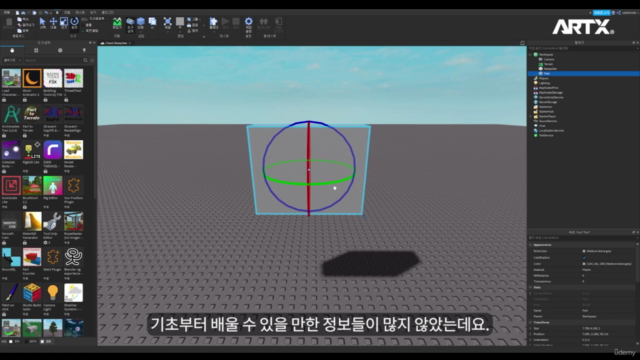Open the Terrain Editor from the ribbon

[x=117, y=22]
